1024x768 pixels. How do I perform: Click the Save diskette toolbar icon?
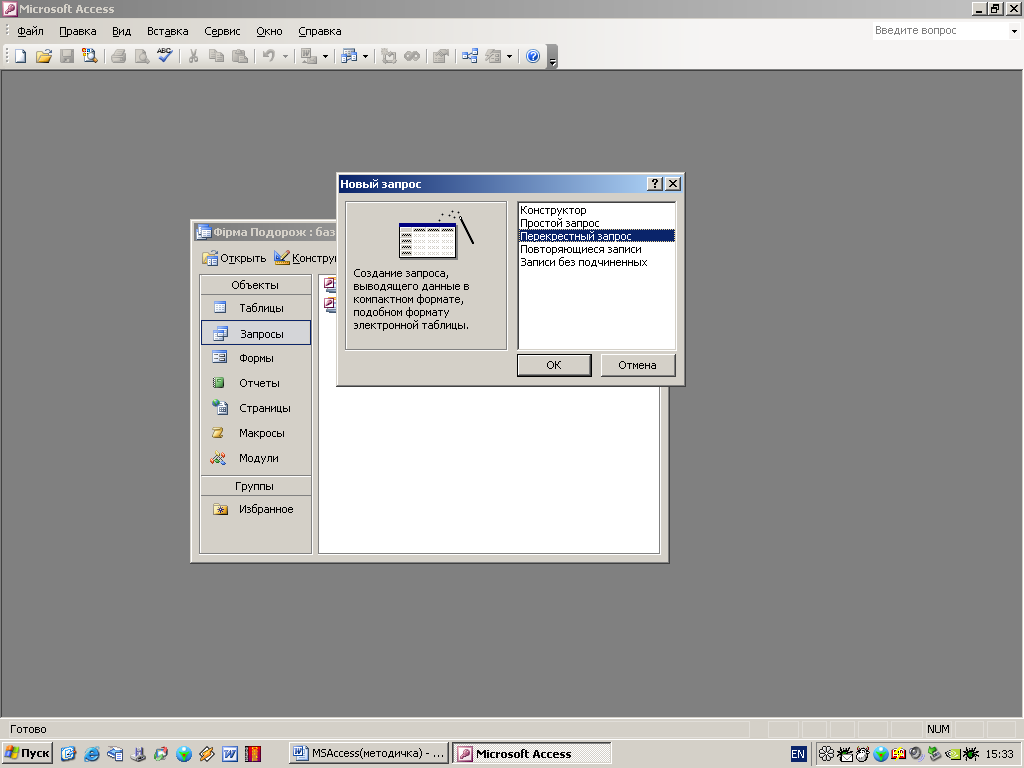67,57
